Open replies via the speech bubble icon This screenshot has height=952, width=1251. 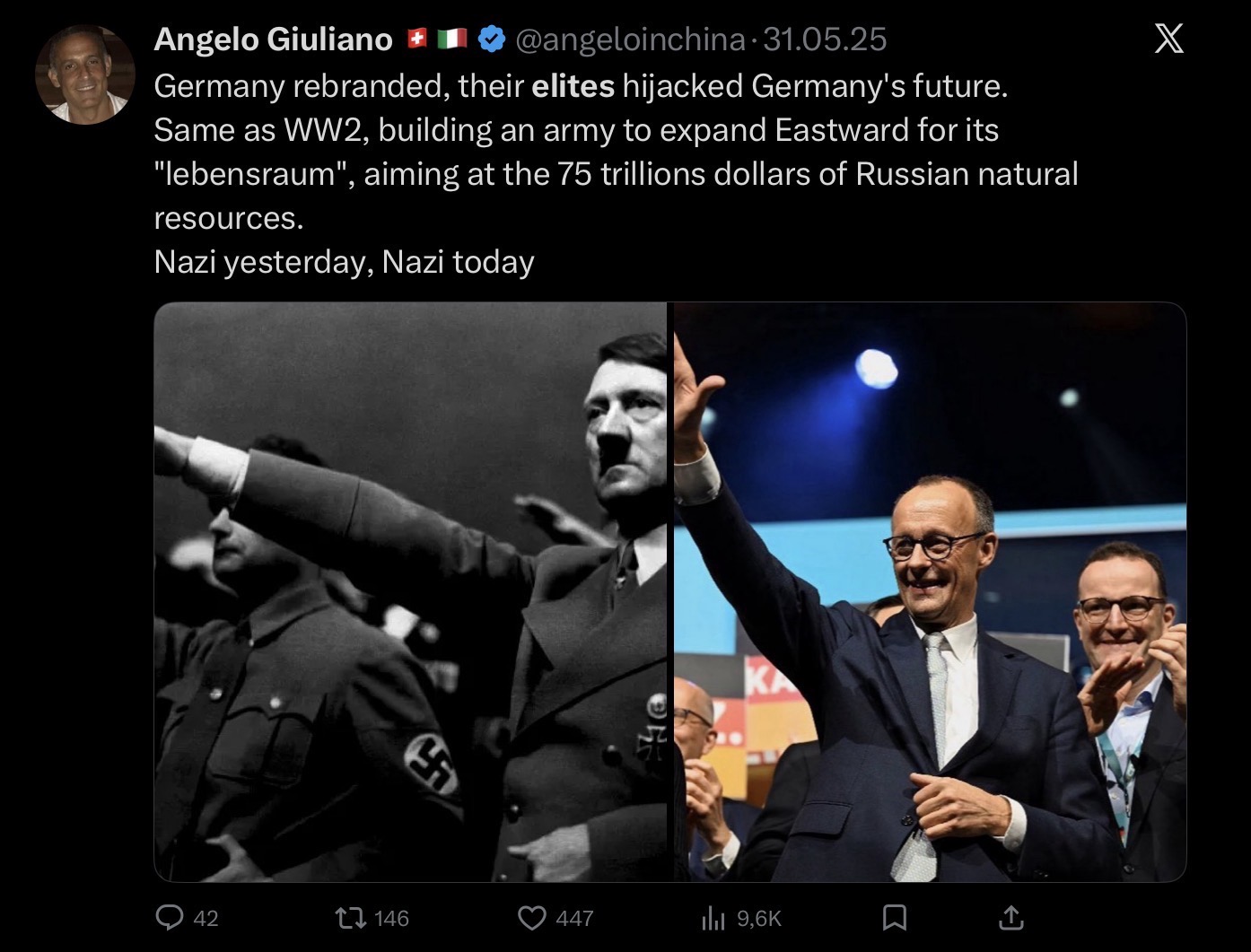170,917
